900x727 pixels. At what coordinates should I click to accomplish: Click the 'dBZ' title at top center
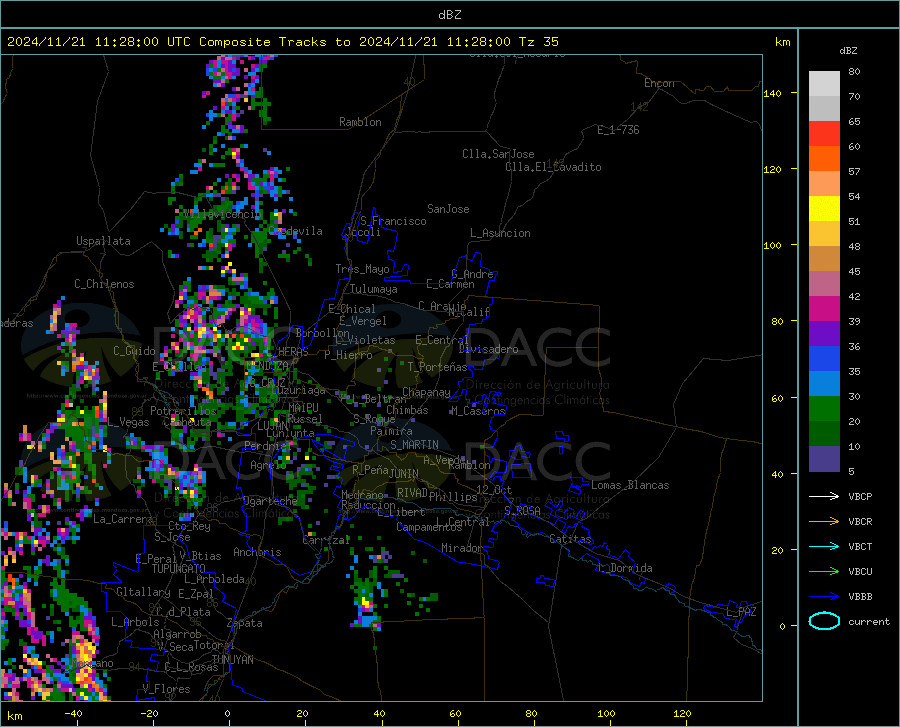449,15
